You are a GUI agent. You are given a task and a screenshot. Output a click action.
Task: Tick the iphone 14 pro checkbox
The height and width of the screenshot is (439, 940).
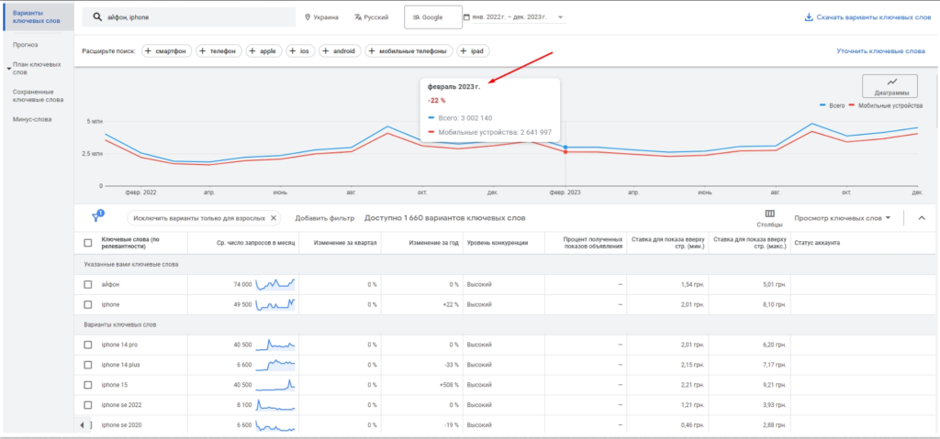[x=88, y=345]
